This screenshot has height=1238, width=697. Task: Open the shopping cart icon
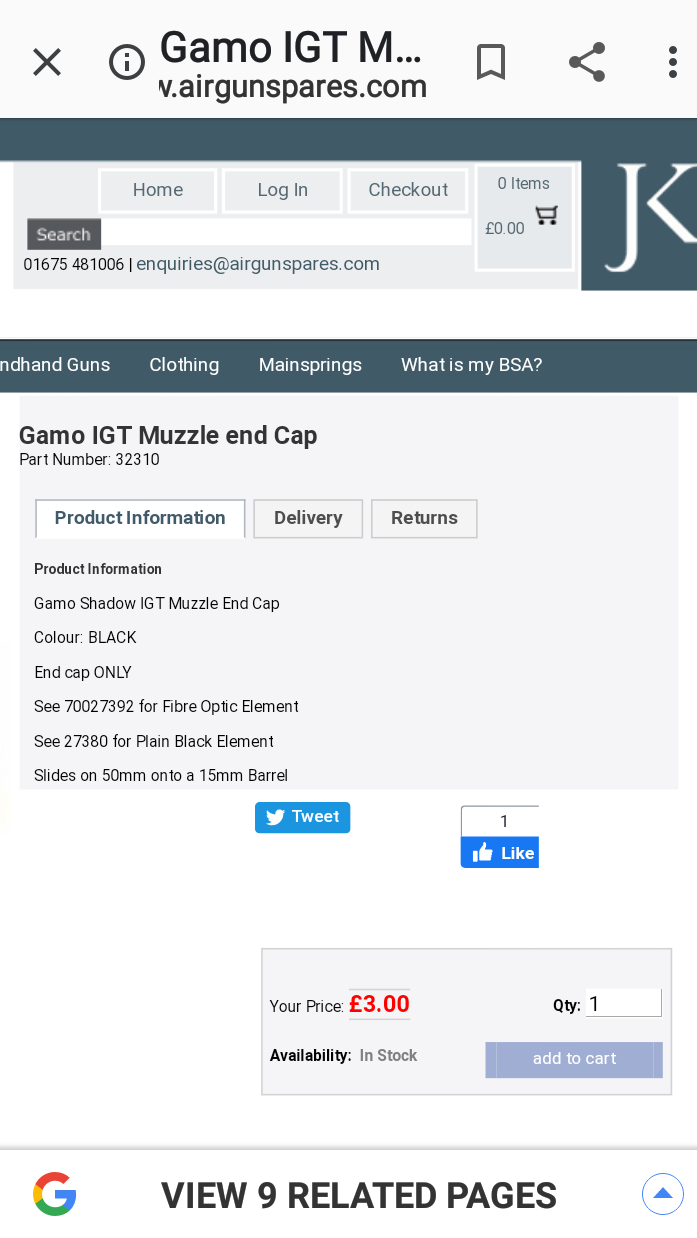coord(546,215)
